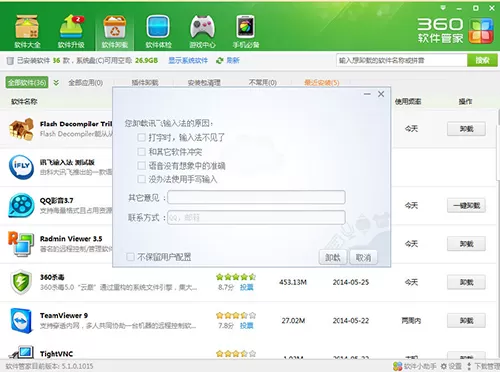This screenshot has width=500, height=372.
Task: Expand the chevron next to 全部软件(36)
Action: click(x=56, y=82)
